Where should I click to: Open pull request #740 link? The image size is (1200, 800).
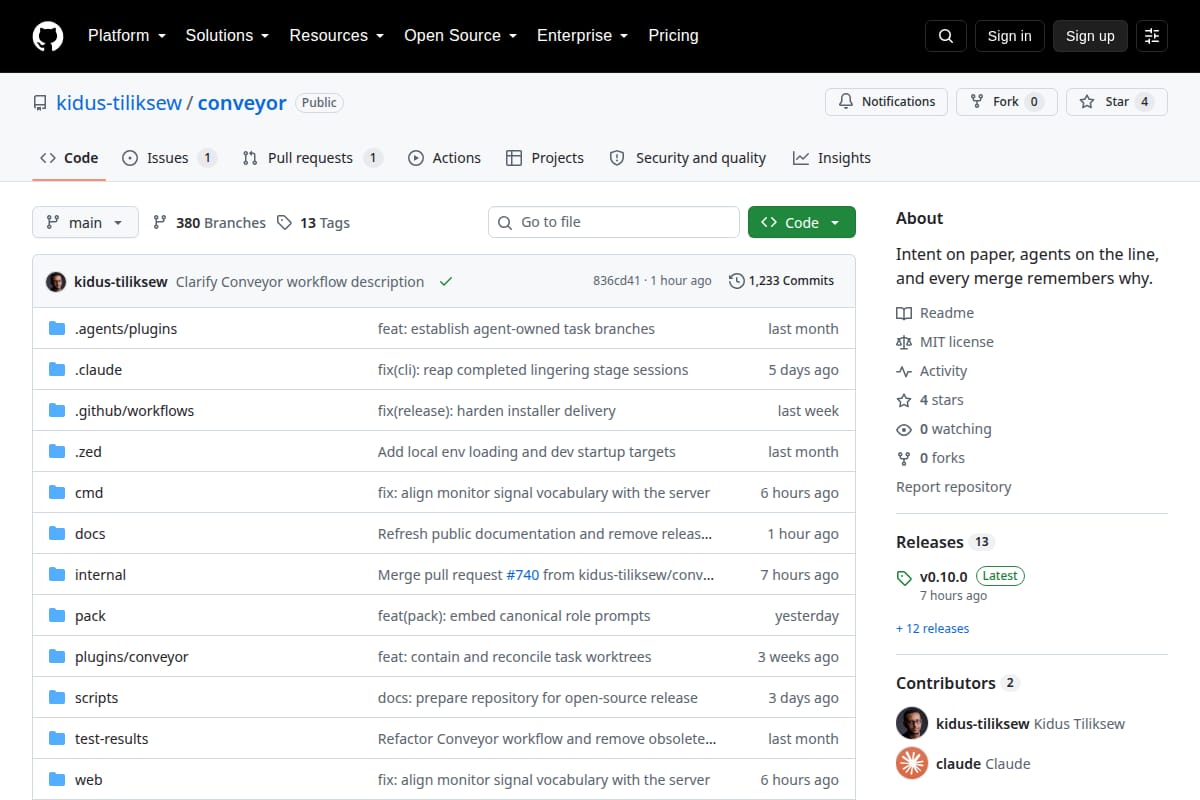click(523, 575)
